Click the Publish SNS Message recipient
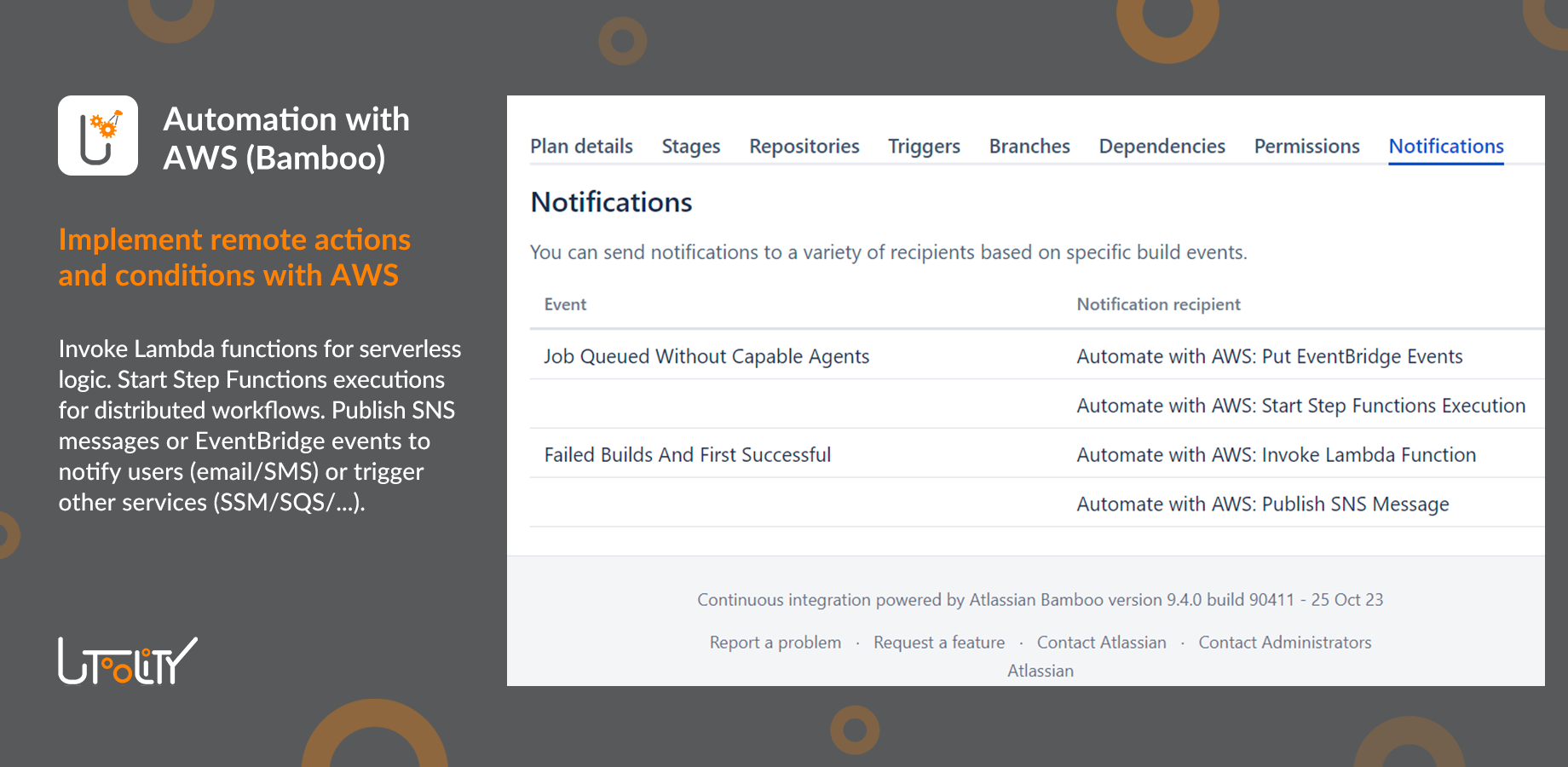 click(1262, 505)
